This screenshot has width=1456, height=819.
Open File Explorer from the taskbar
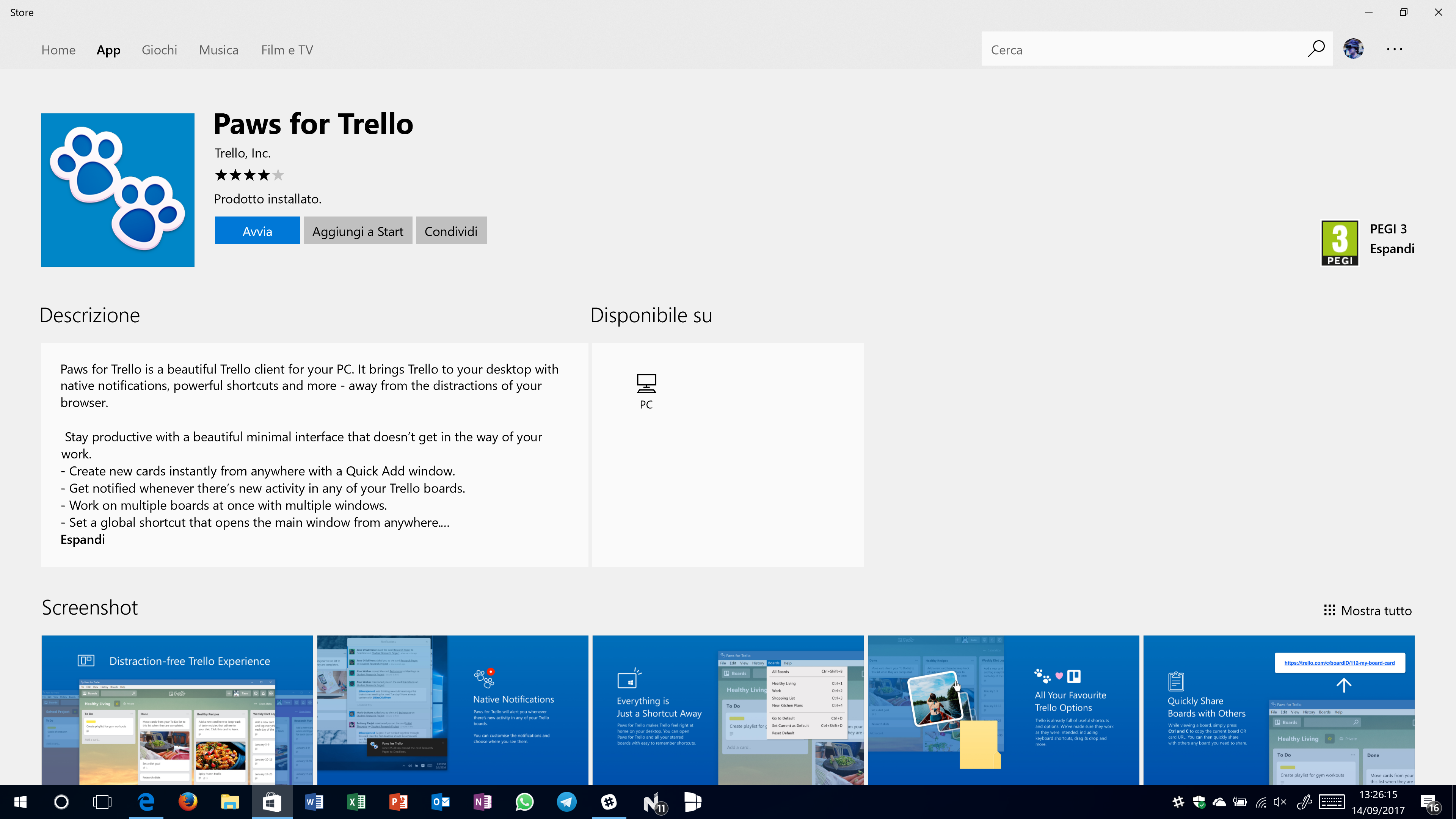tap(229, 802)
